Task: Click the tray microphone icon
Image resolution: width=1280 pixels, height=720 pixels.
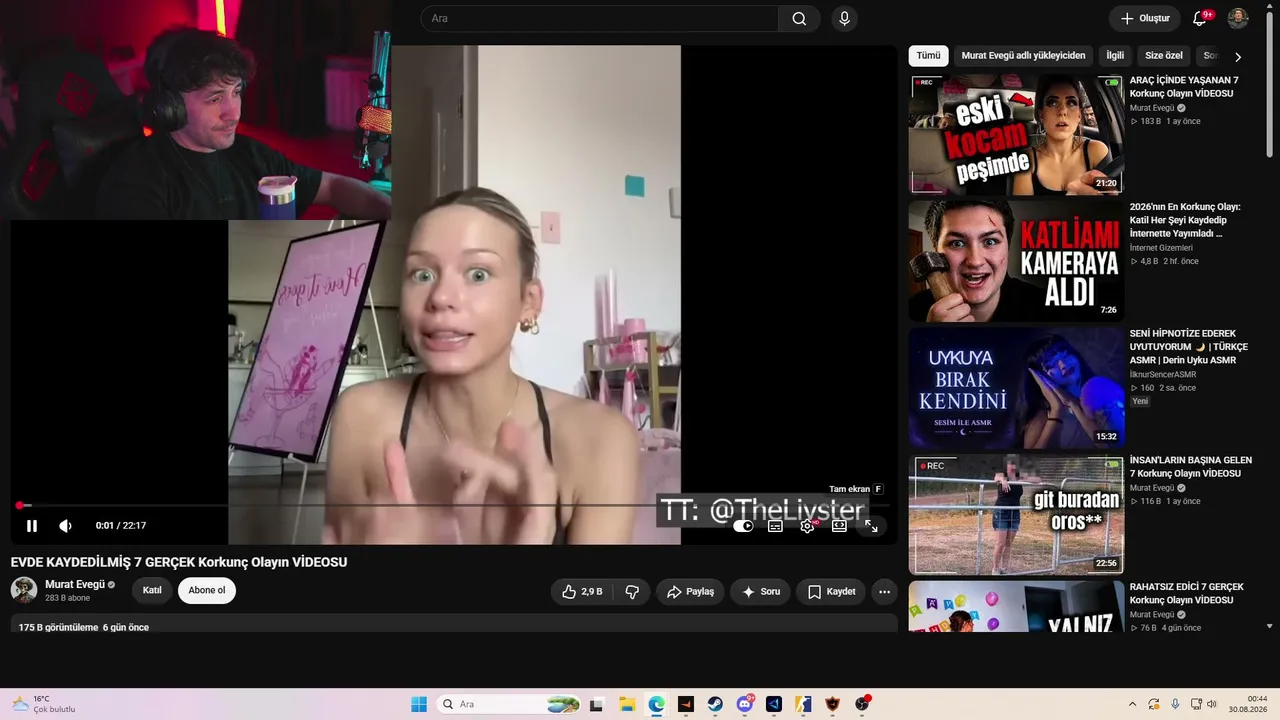Action: [x=1175, y=704]
